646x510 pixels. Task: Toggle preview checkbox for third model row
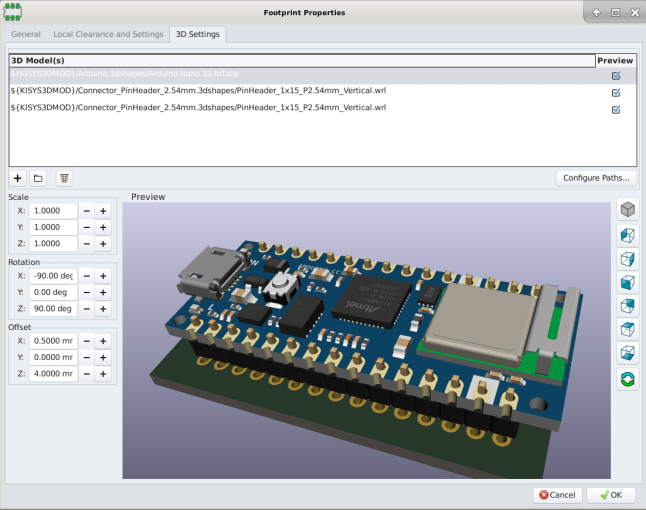point(616,110)
